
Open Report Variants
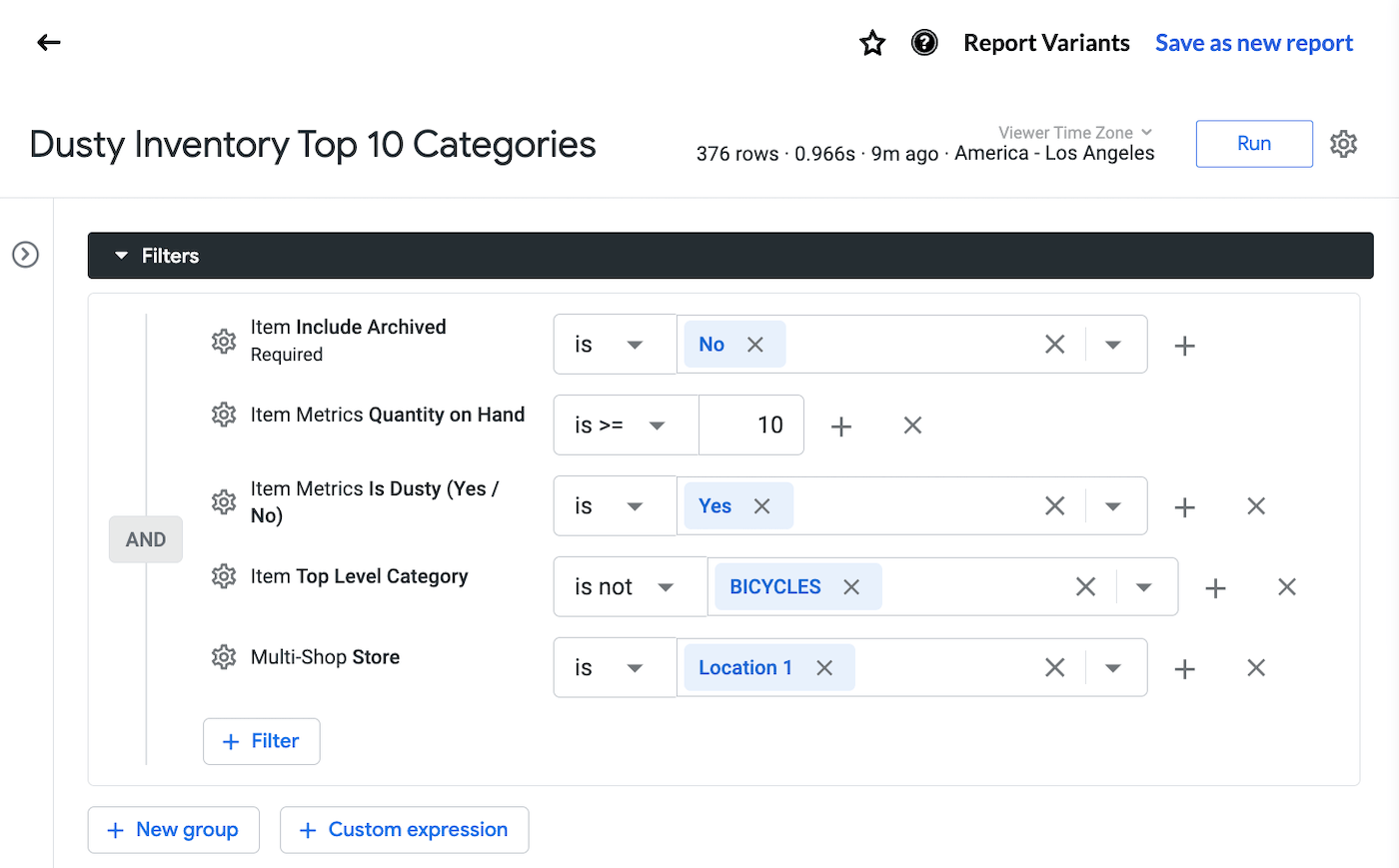(x=1046, y=43)
